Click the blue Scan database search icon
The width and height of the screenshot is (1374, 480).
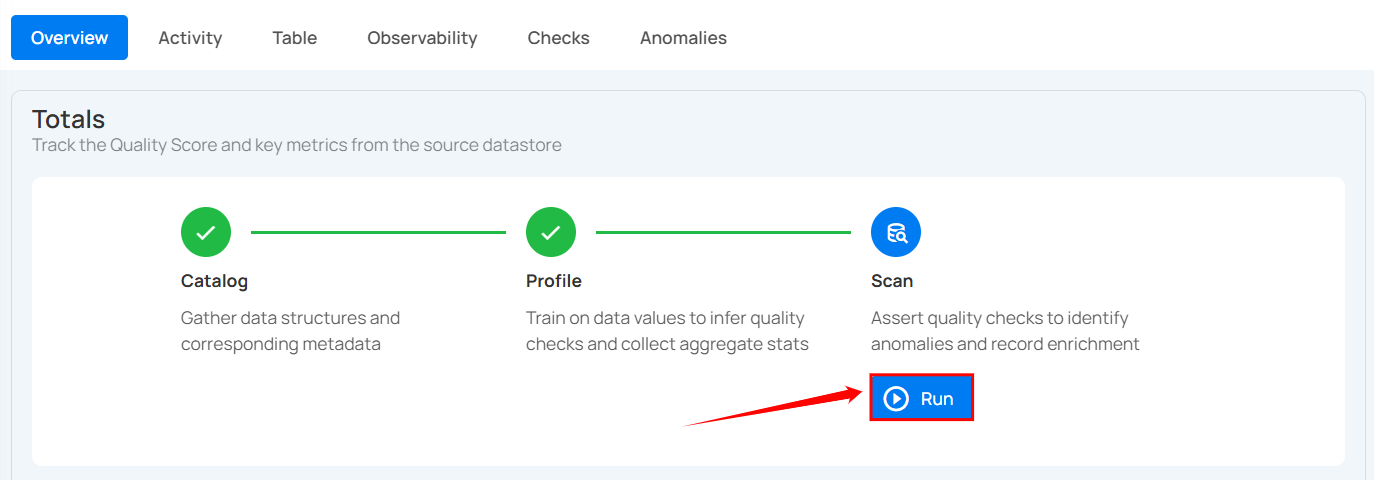896,233
